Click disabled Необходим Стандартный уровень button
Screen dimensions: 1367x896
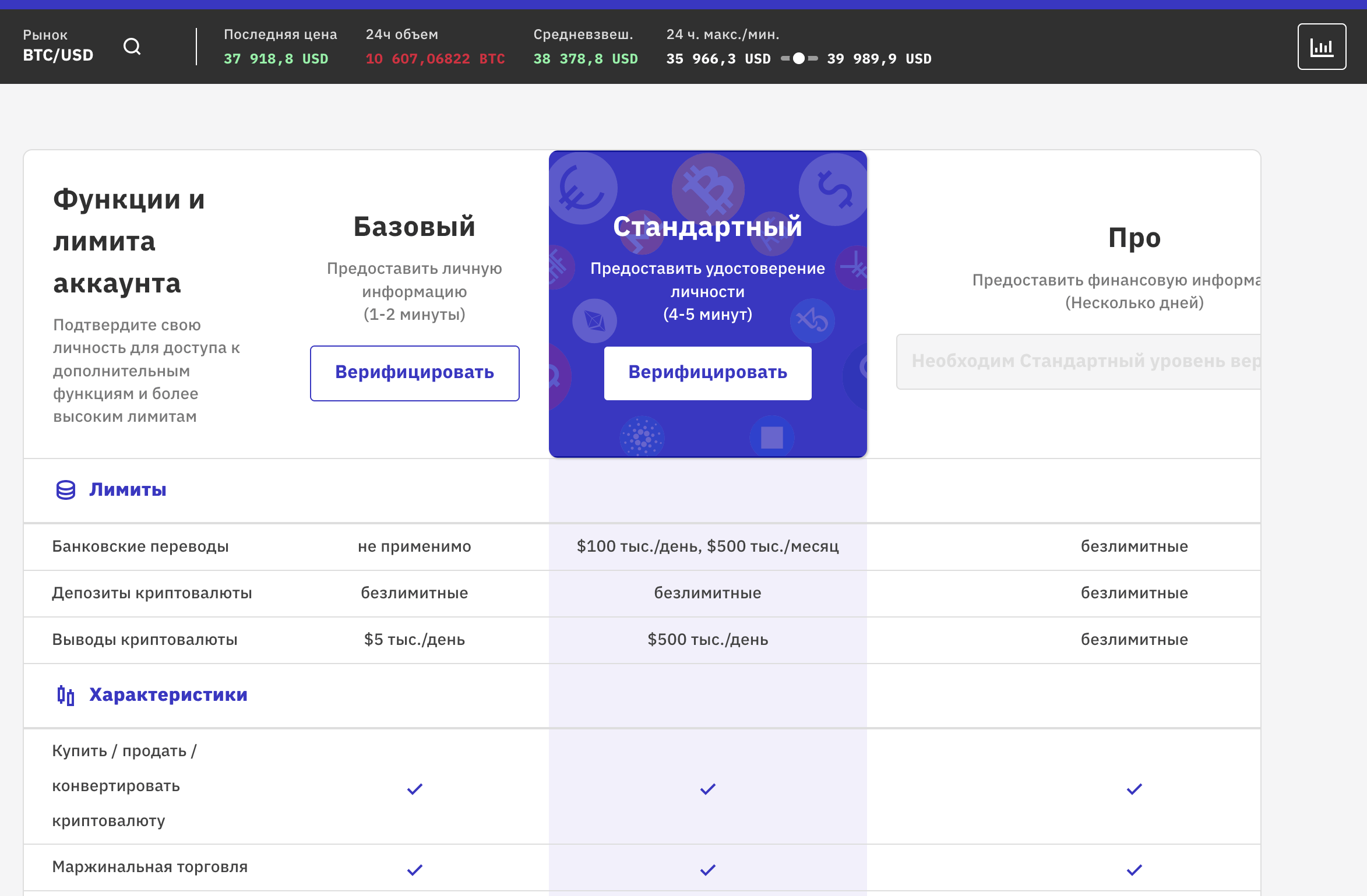1078,361
